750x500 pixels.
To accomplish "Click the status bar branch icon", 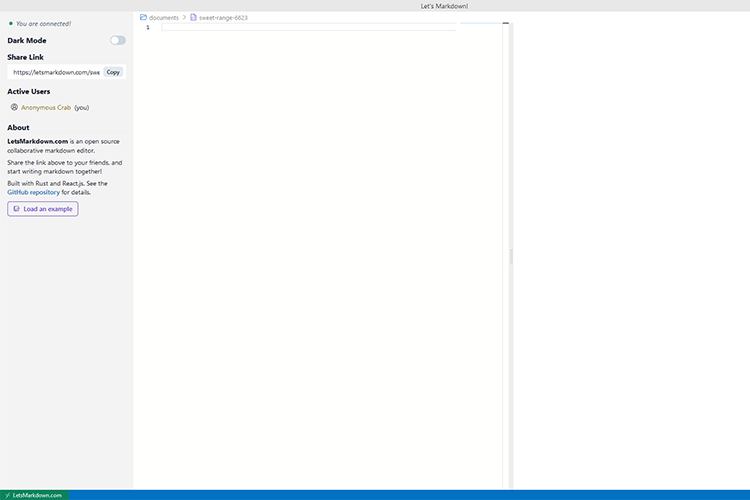I will (x=7, y=495).
